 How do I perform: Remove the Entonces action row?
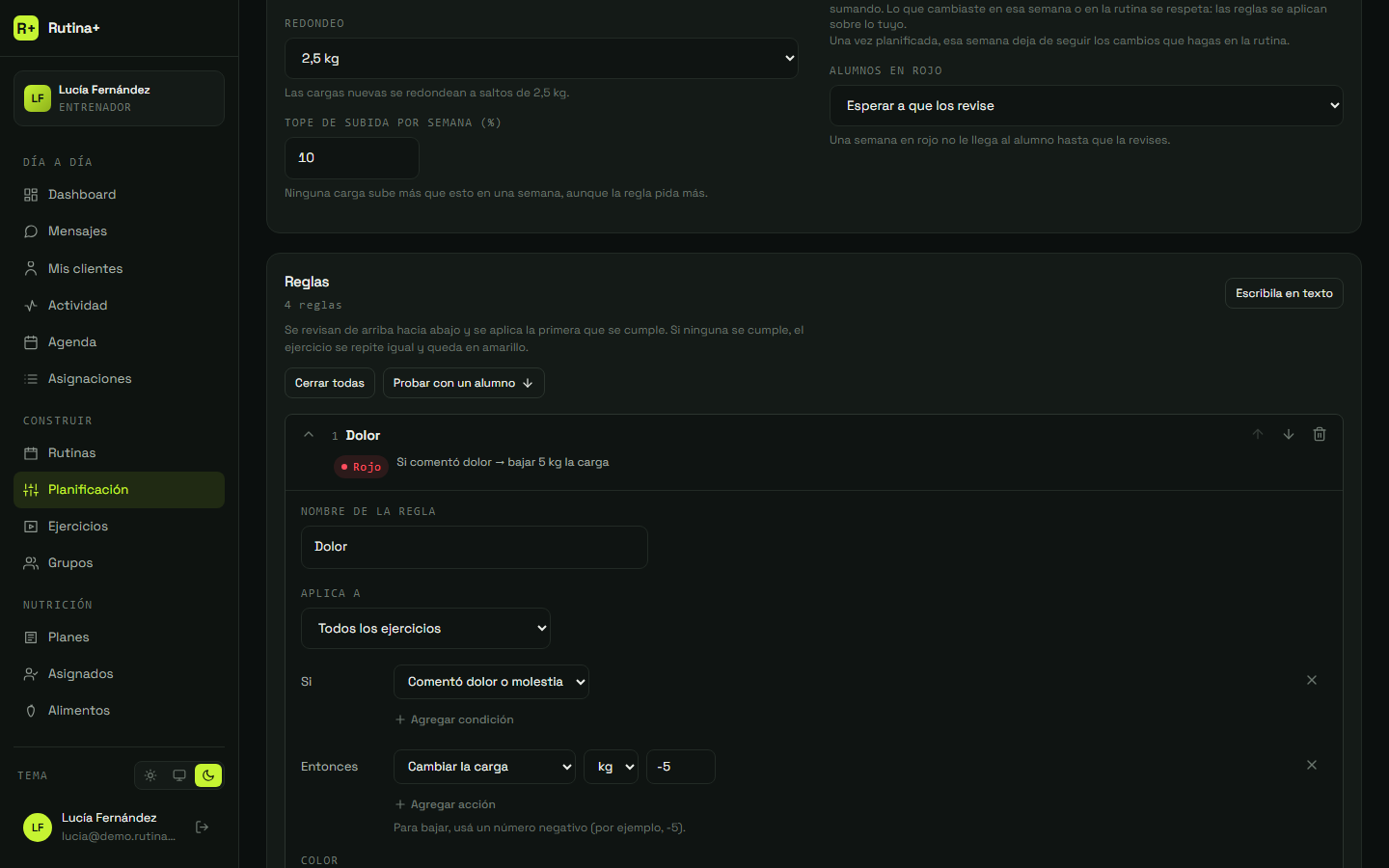[1312, 765]
